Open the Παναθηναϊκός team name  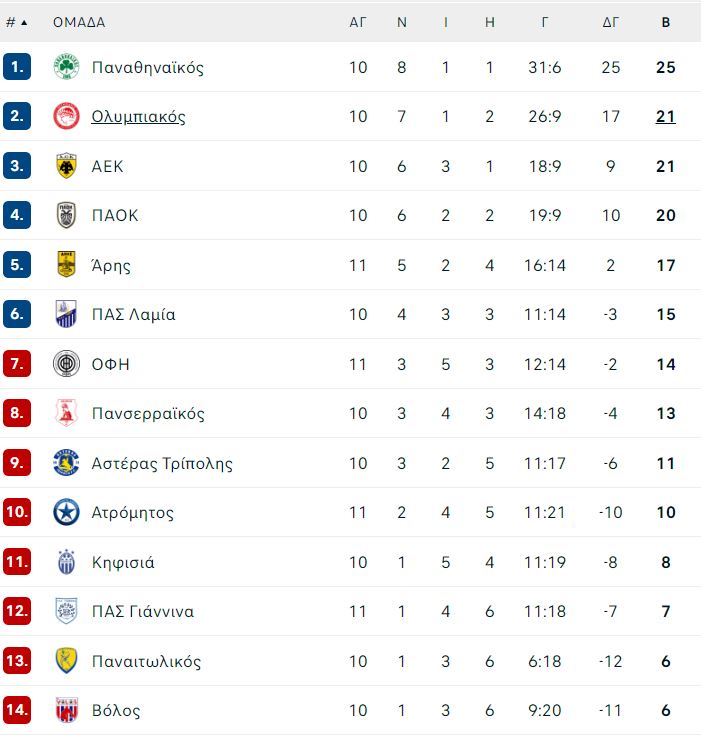tap(148, 68)
